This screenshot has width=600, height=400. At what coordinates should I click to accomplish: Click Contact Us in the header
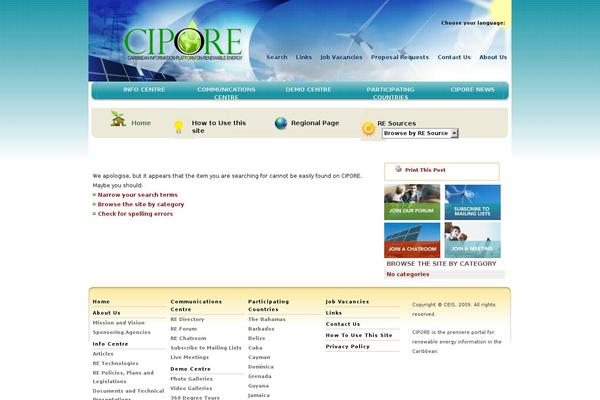[454, 57]
